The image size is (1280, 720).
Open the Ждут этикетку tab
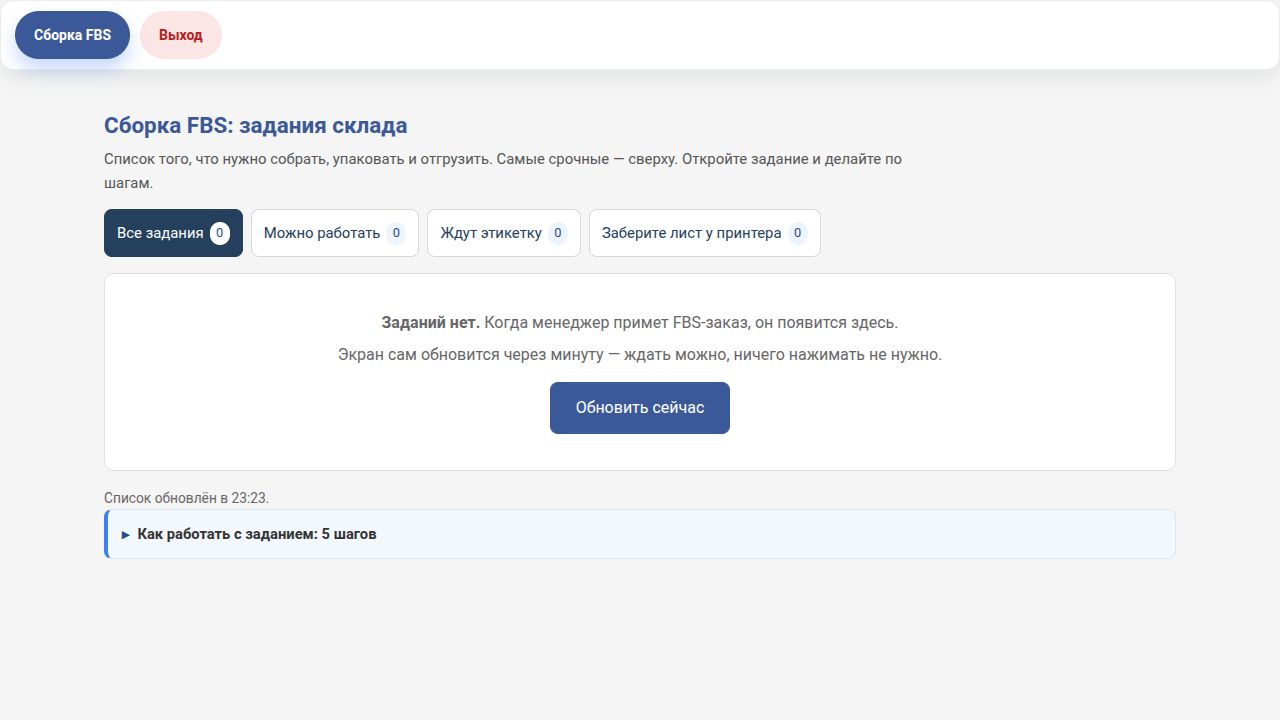(x=504, y=233)
